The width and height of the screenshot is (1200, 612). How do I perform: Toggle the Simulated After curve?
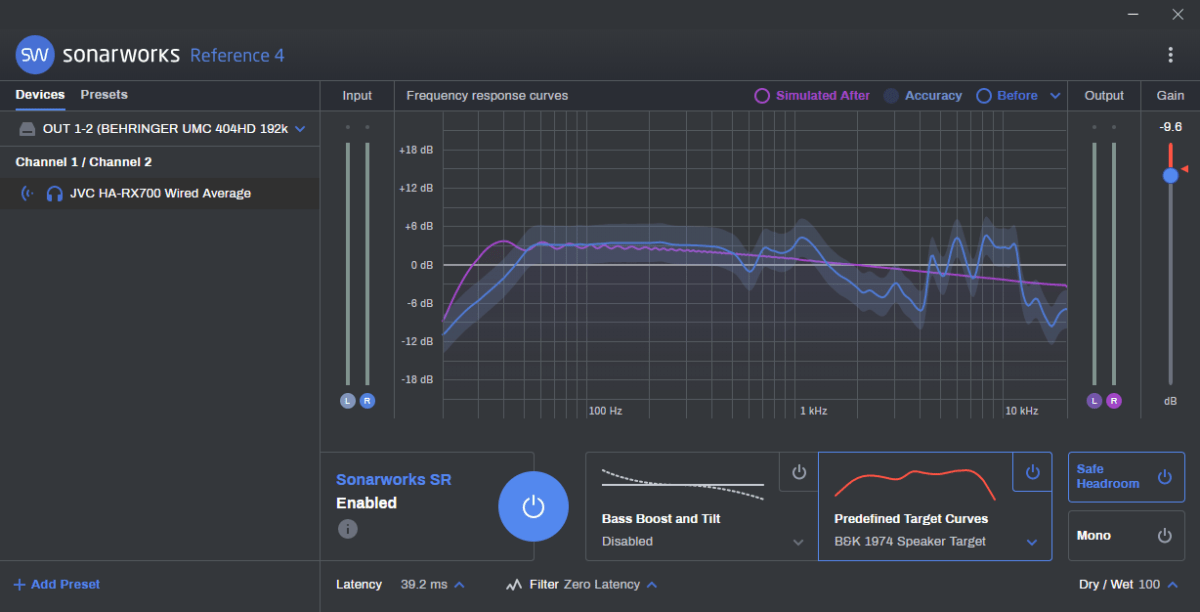[x=812, y=96]
